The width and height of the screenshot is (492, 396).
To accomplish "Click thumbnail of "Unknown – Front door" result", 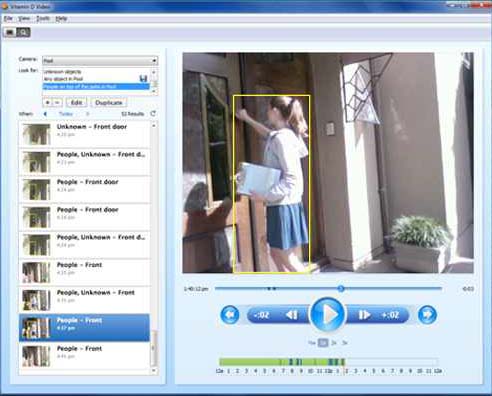I will [x=36, y=134].
